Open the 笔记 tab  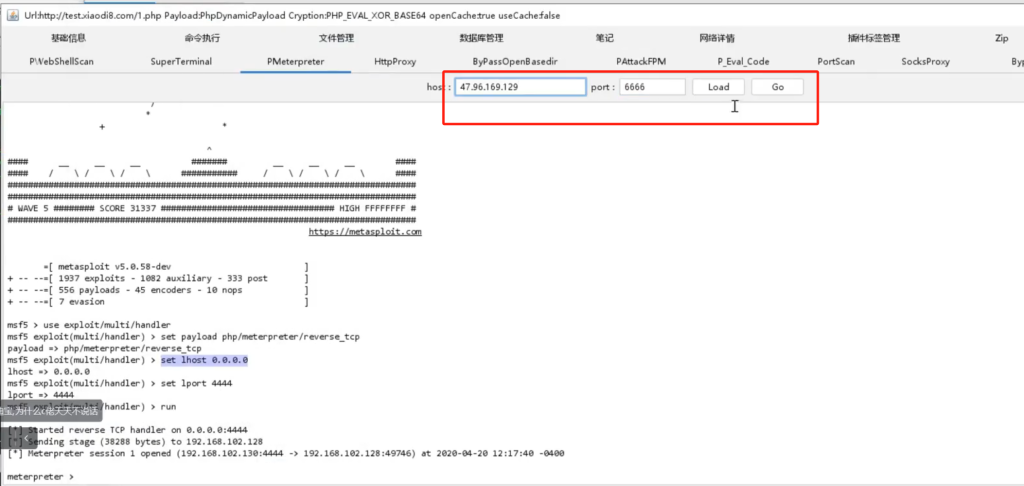(605, 39)
